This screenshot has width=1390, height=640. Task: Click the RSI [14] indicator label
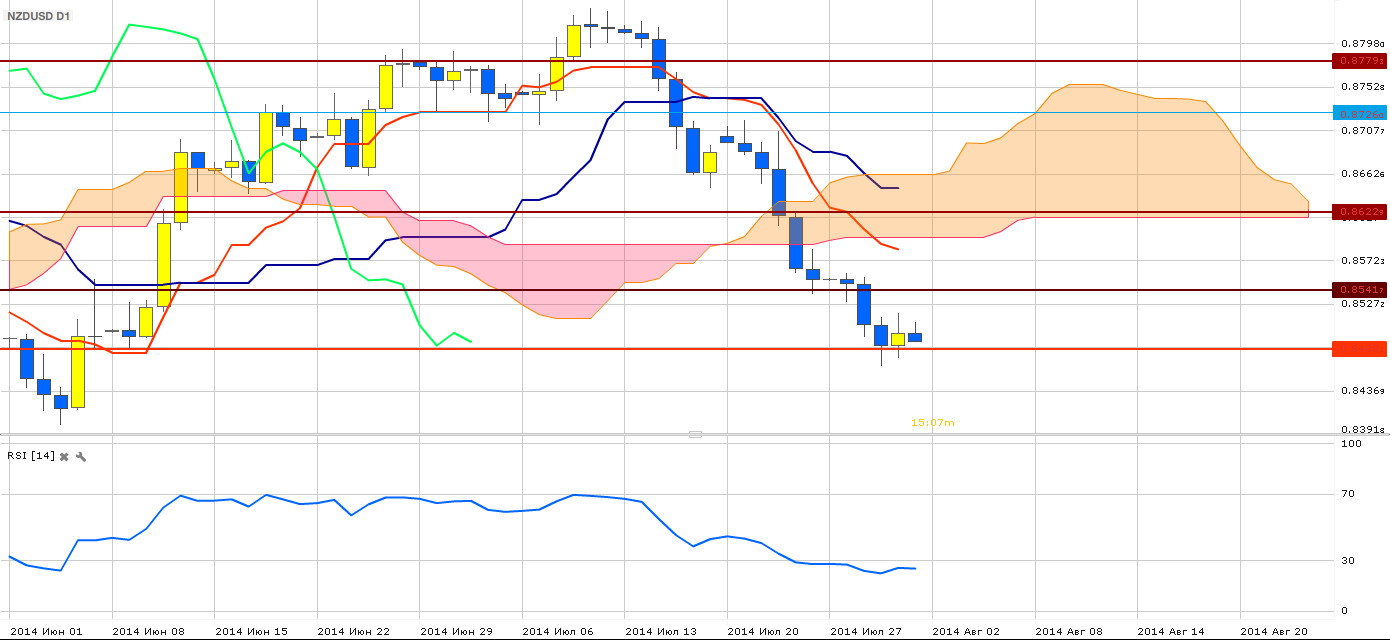click(x=30, y=456)
